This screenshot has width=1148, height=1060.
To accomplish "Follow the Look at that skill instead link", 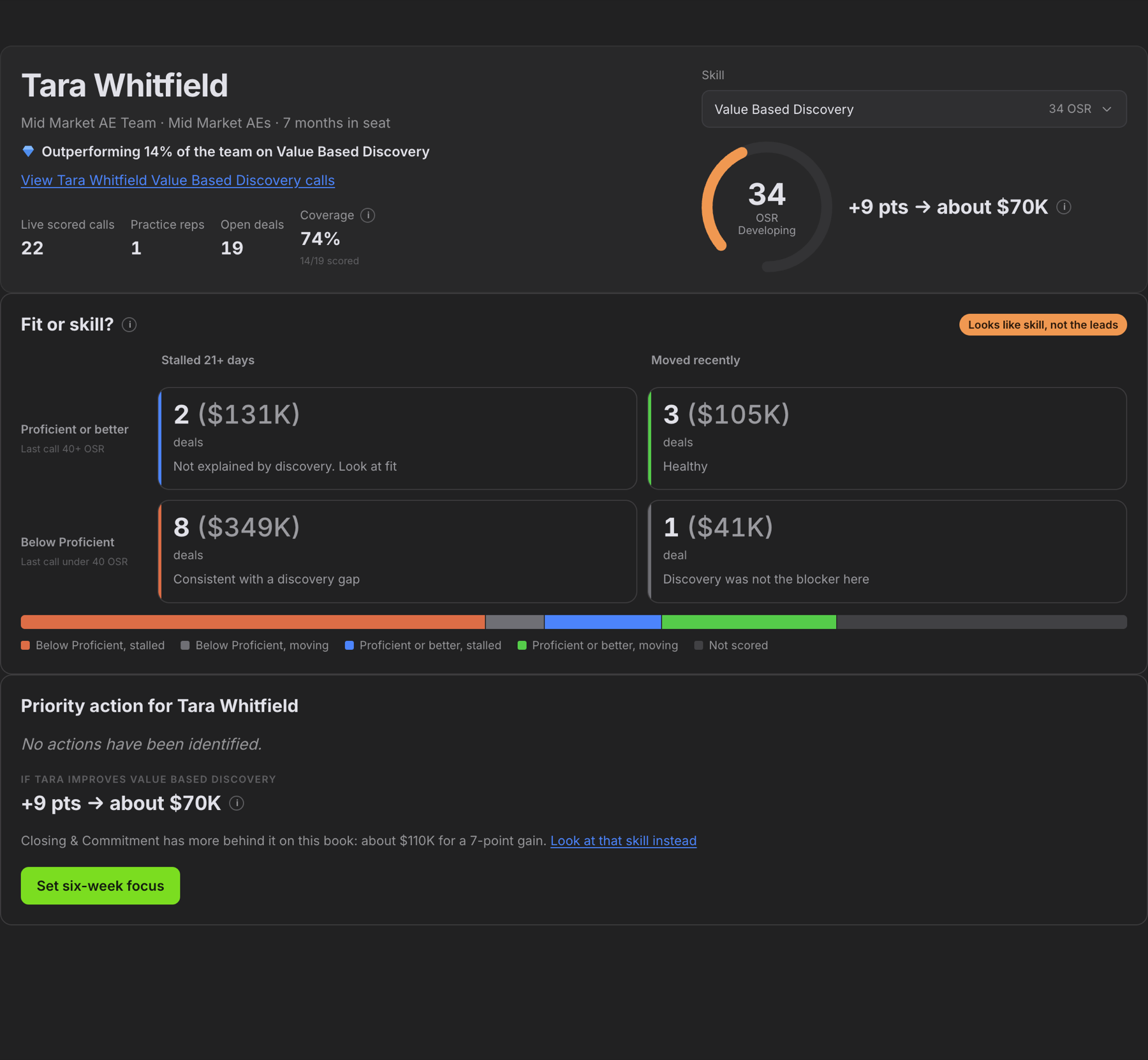I will [x=623, y=841].
